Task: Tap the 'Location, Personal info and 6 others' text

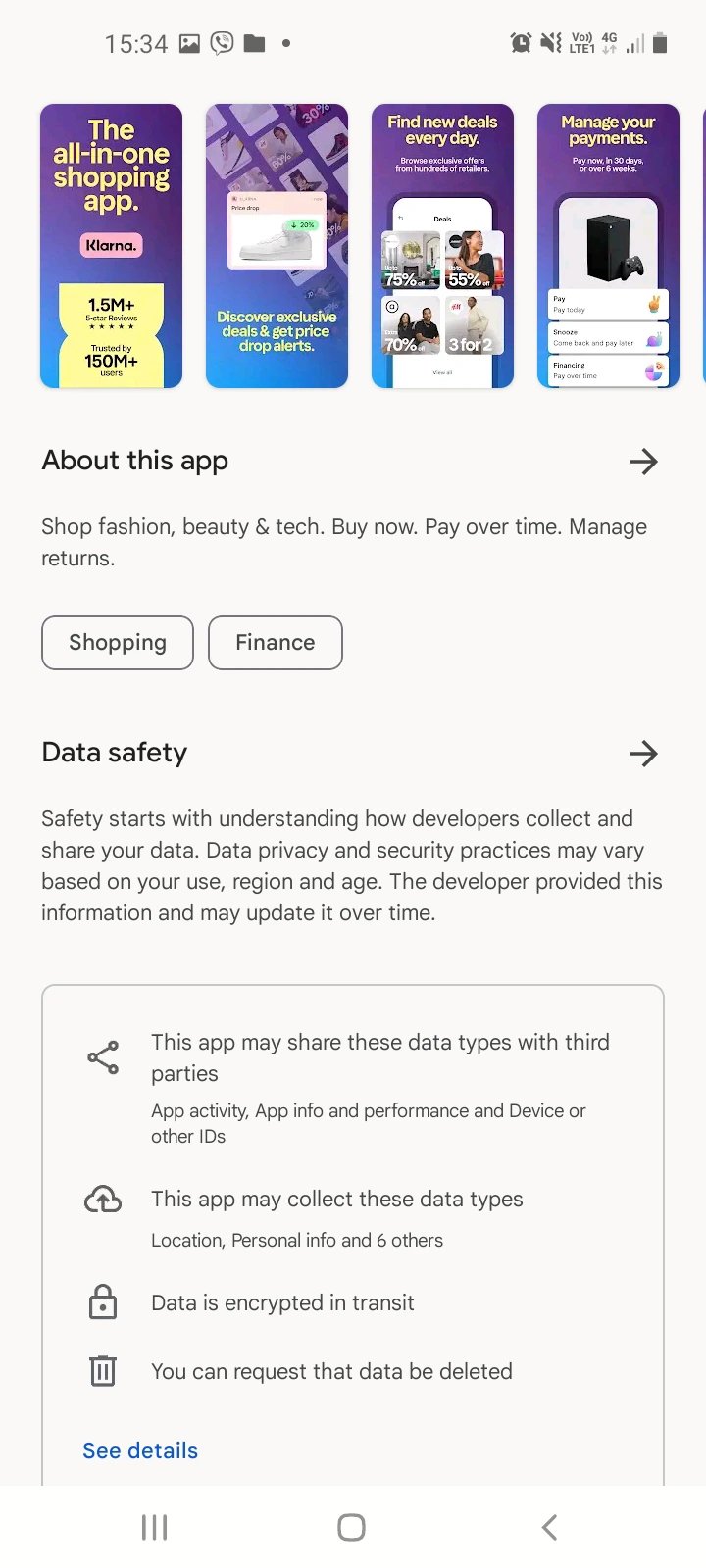Action: coord(297,1240)
